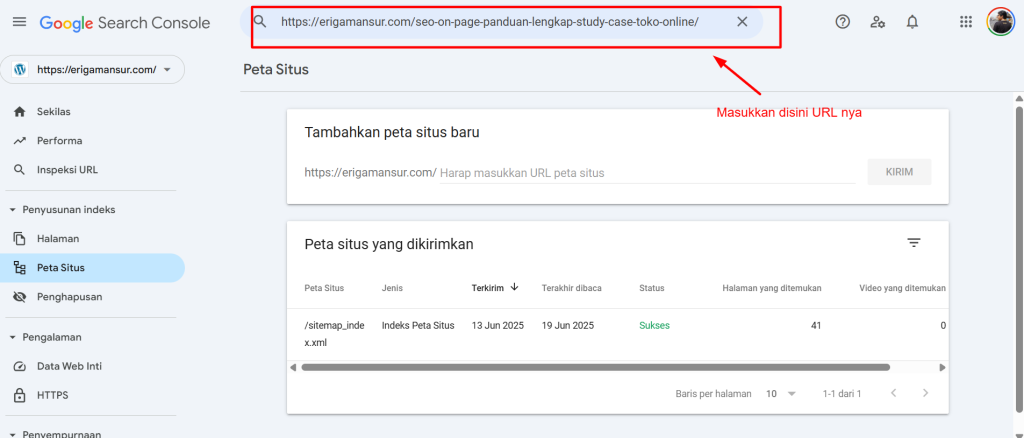The image size is (1024, 438).
Task: Click the page vertical scrollbar up arrow
Action: pyautogui.click(x=1019, y=99)
